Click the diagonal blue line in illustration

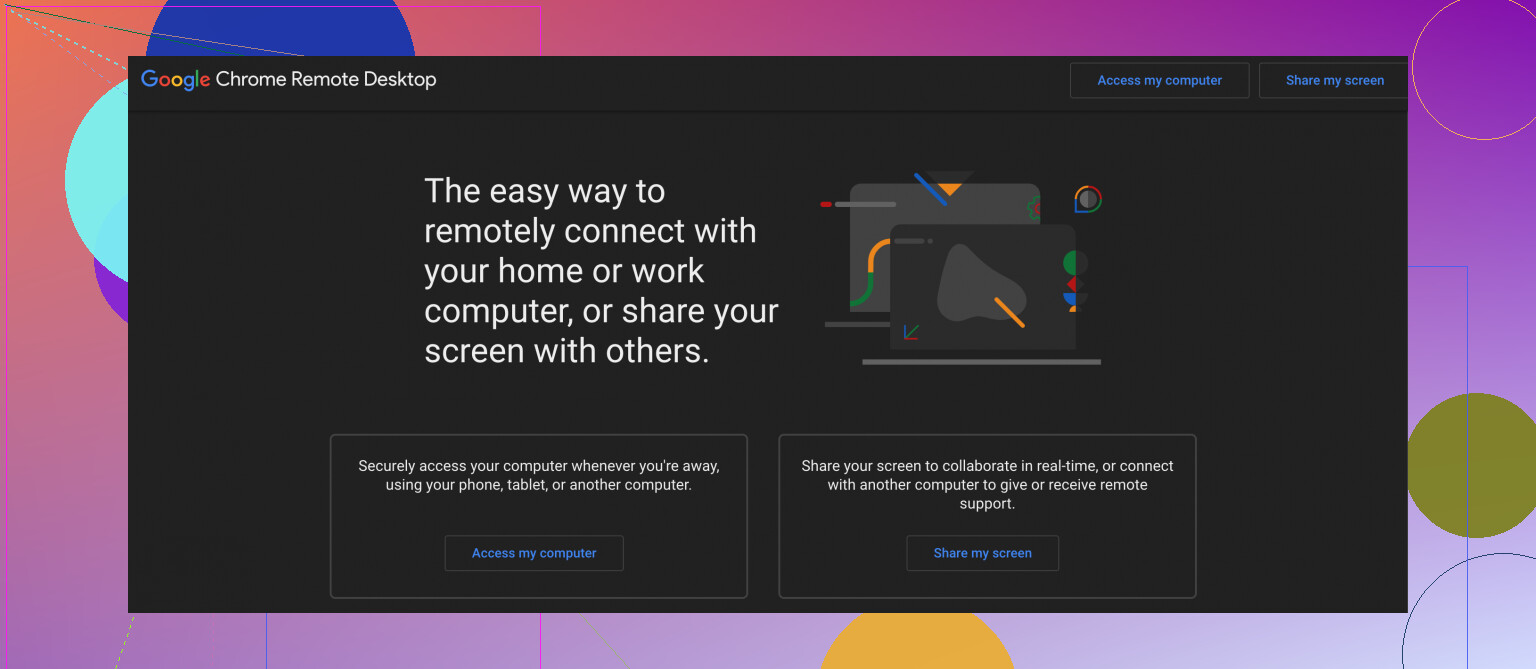pyautogui.click(x=930, y=189)
